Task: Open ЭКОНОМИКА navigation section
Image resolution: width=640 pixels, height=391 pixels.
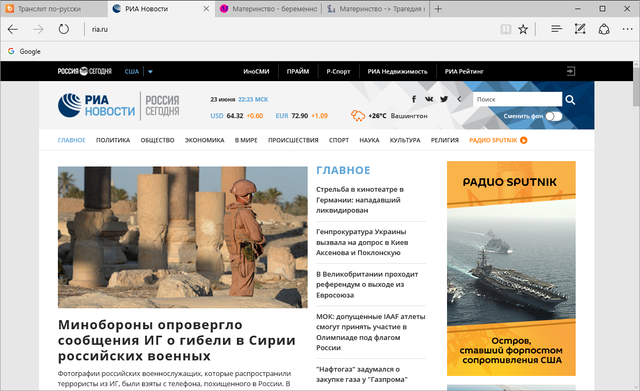Action: coord(204,140)
